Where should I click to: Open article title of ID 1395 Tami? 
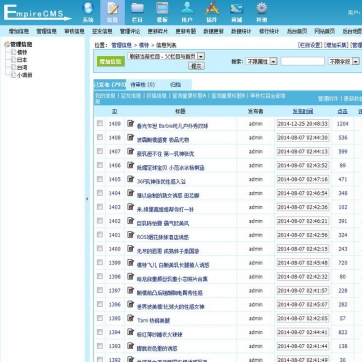(x=153, y=320)
